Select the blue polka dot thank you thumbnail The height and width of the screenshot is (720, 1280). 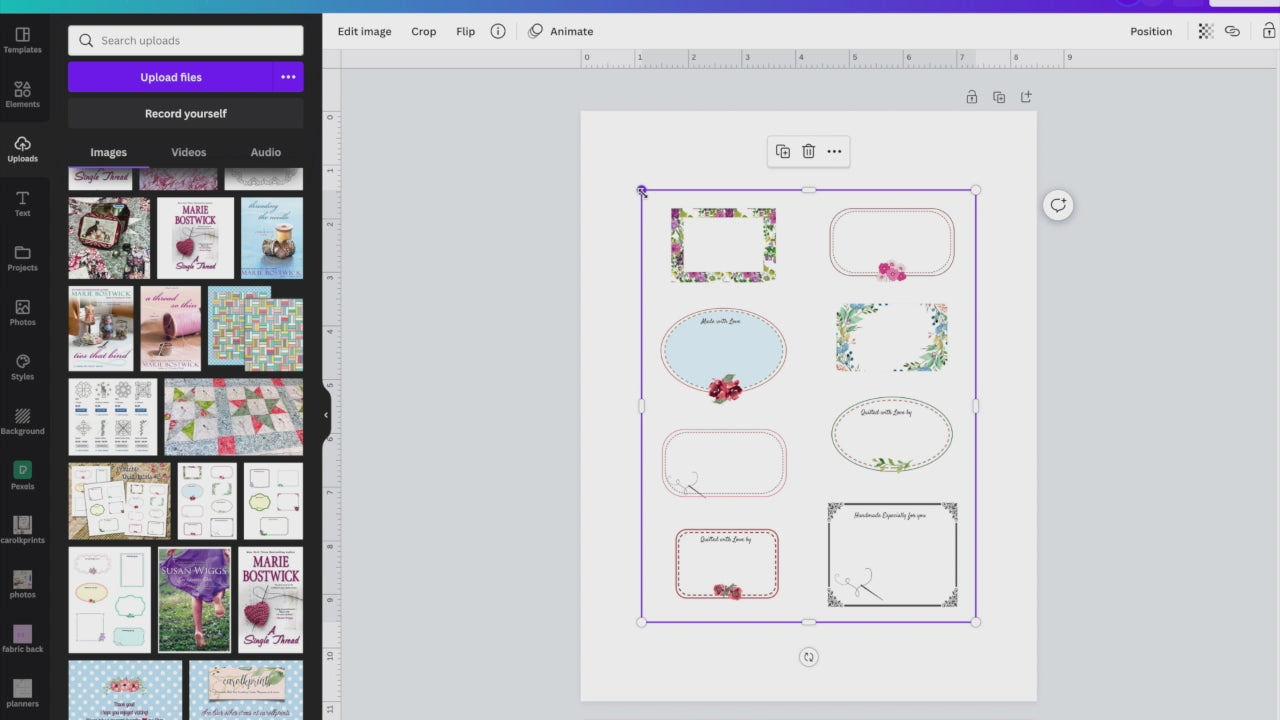coord(126,690)
